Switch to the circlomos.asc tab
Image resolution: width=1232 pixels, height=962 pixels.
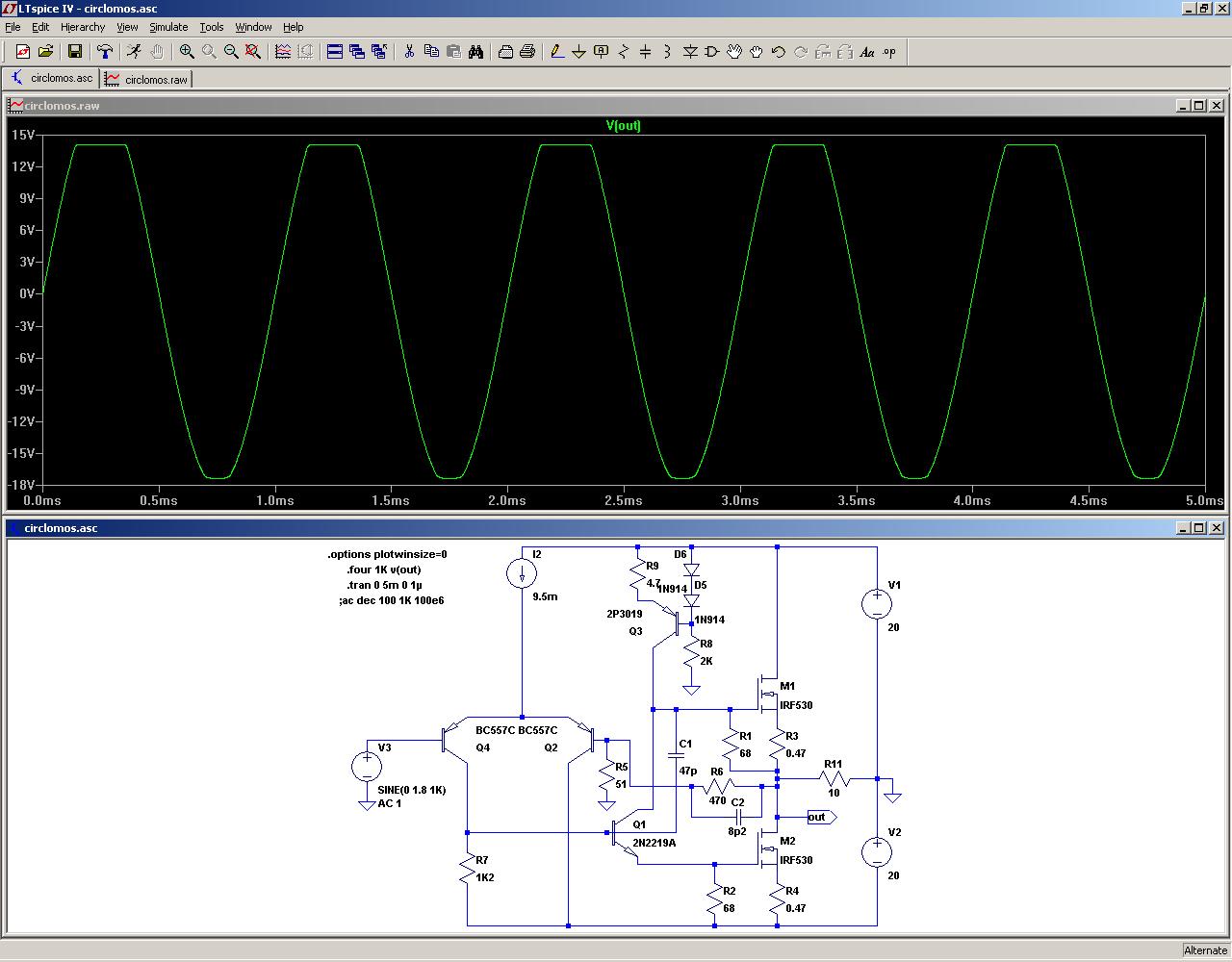click(x=53, y=78)
